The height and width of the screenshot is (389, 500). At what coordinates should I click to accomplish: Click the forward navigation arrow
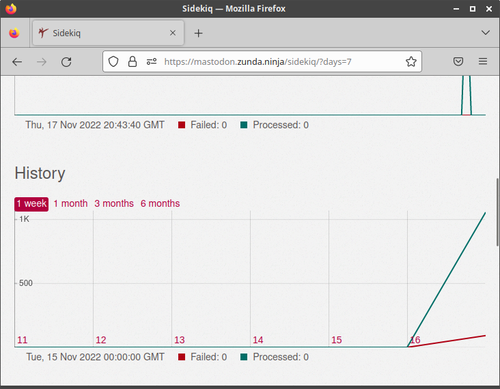point(42,62)
